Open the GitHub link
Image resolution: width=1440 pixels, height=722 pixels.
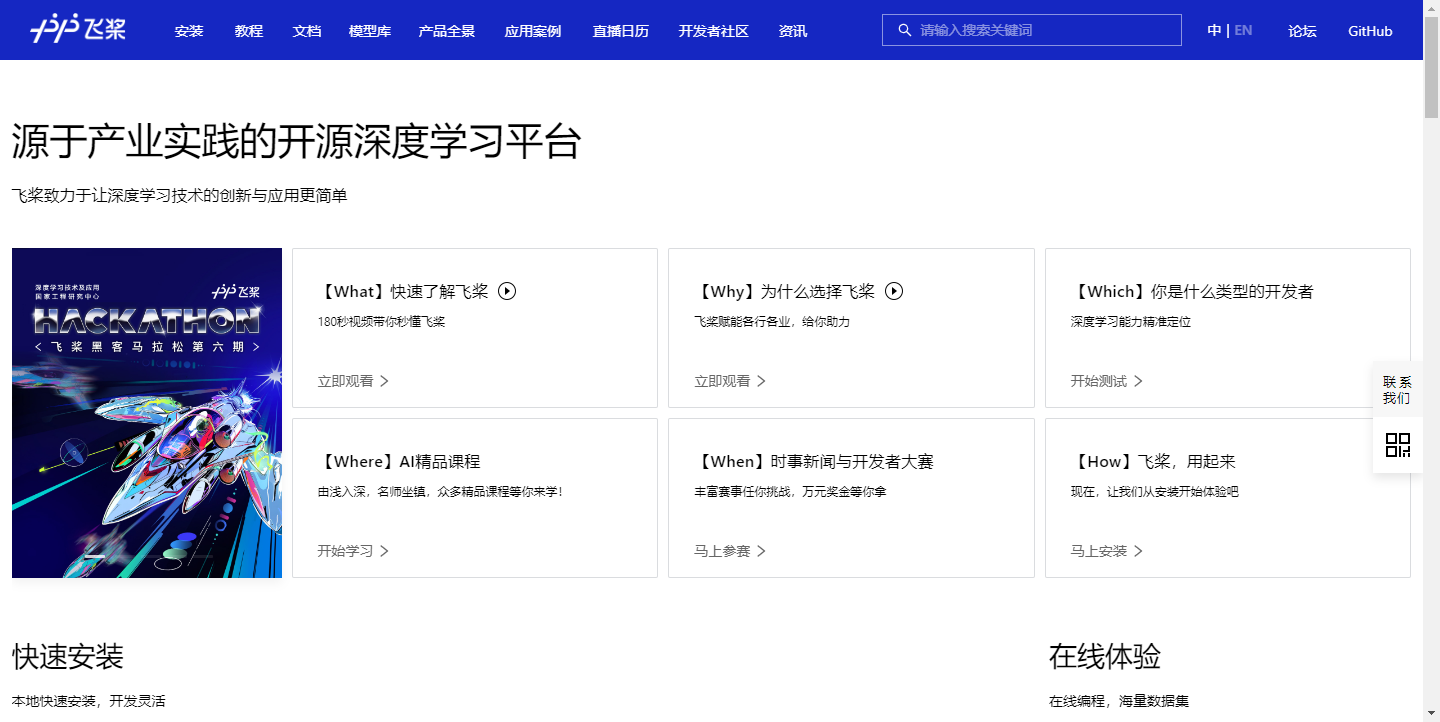point(1370,31)
